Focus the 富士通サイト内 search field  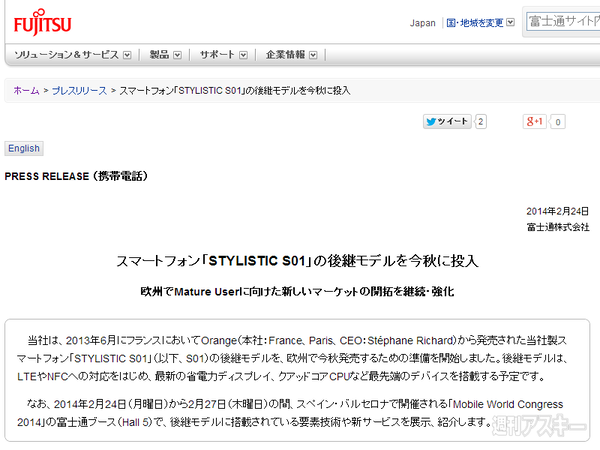(x=563, y=21)
